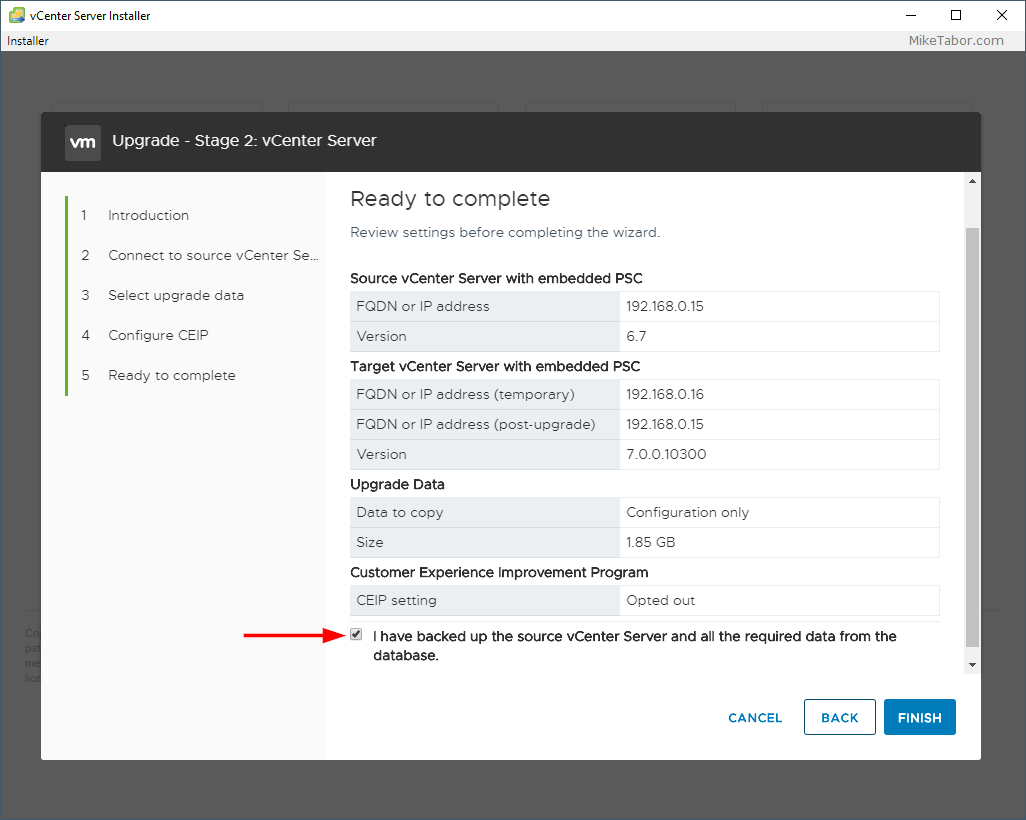This screenshot has width=1026, height=820.
Task: Go to step 4 Configure CEIP
Action: (x=158, y=335)
